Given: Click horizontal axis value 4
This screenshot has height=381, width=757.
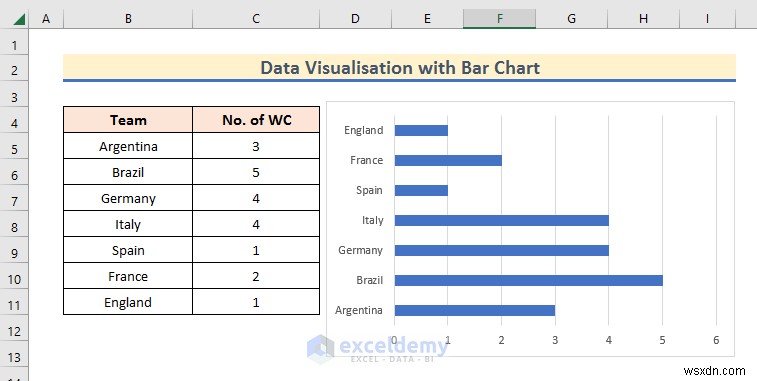Looking at the screenshot, I should point(609,340).
